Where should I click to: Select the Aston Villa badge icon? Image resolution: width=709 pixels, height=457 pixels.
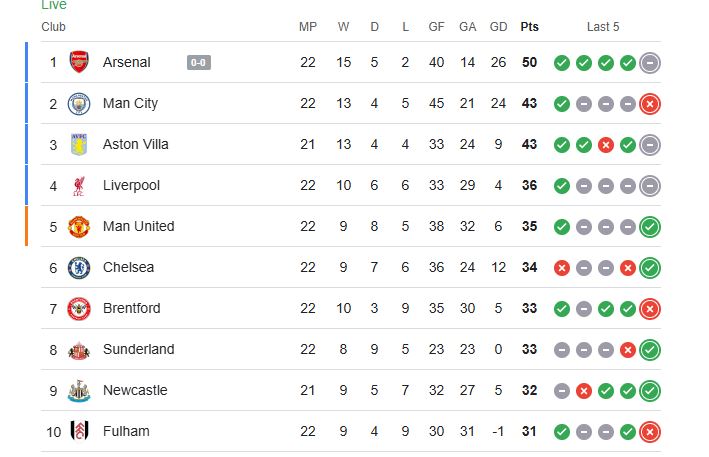coord(79,145)
